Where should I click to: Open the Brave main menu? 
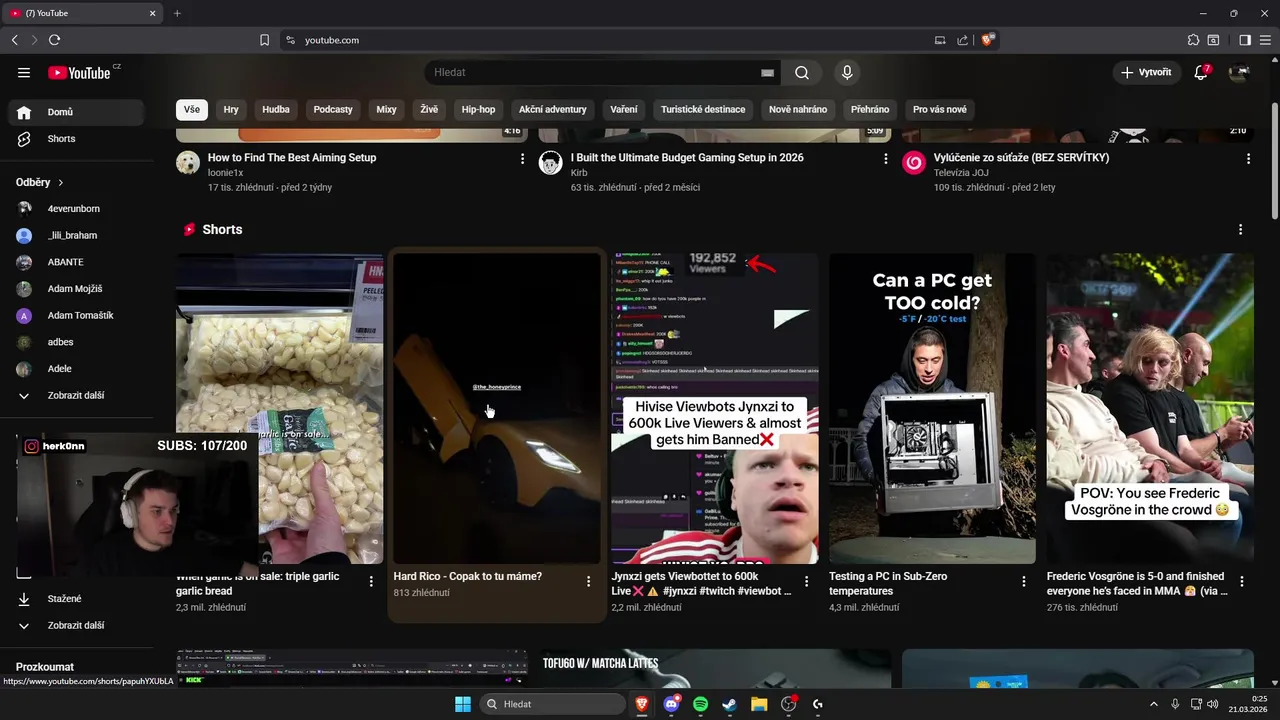(x=1265, y=40)
